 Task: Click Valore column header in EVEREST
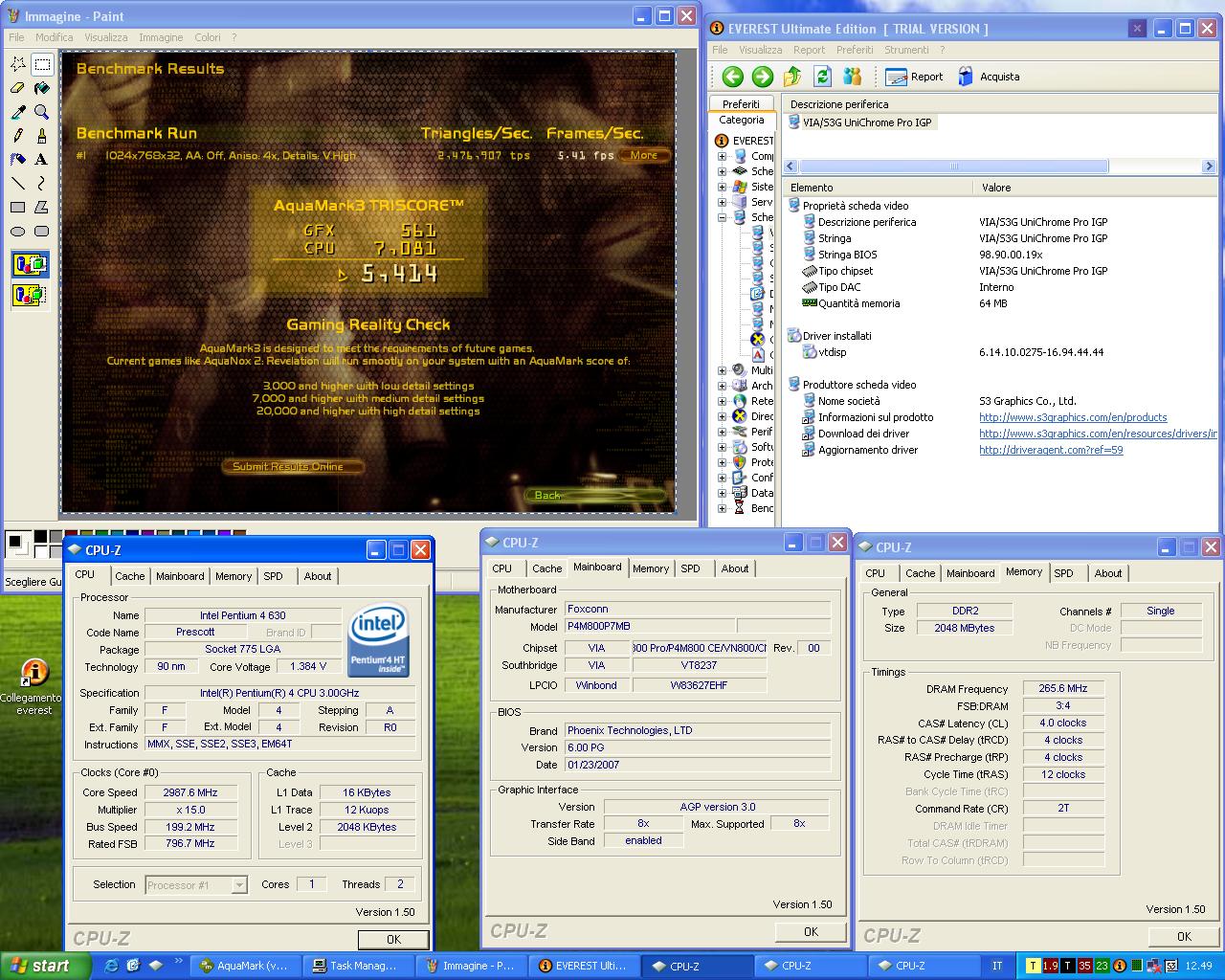[x=1096, y=188]
